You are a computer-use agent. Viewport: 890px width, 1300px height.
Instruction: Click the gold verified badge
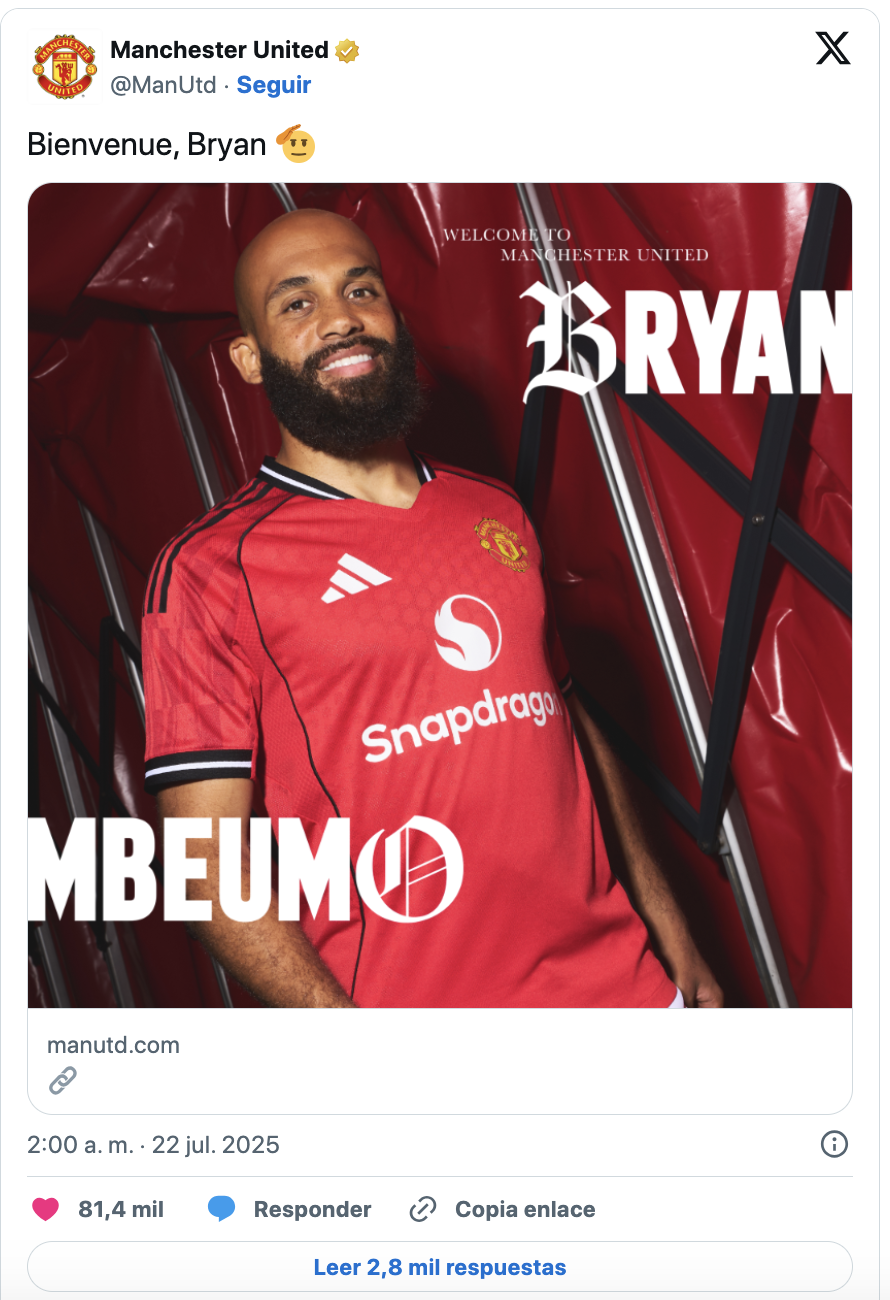[347, 50]
